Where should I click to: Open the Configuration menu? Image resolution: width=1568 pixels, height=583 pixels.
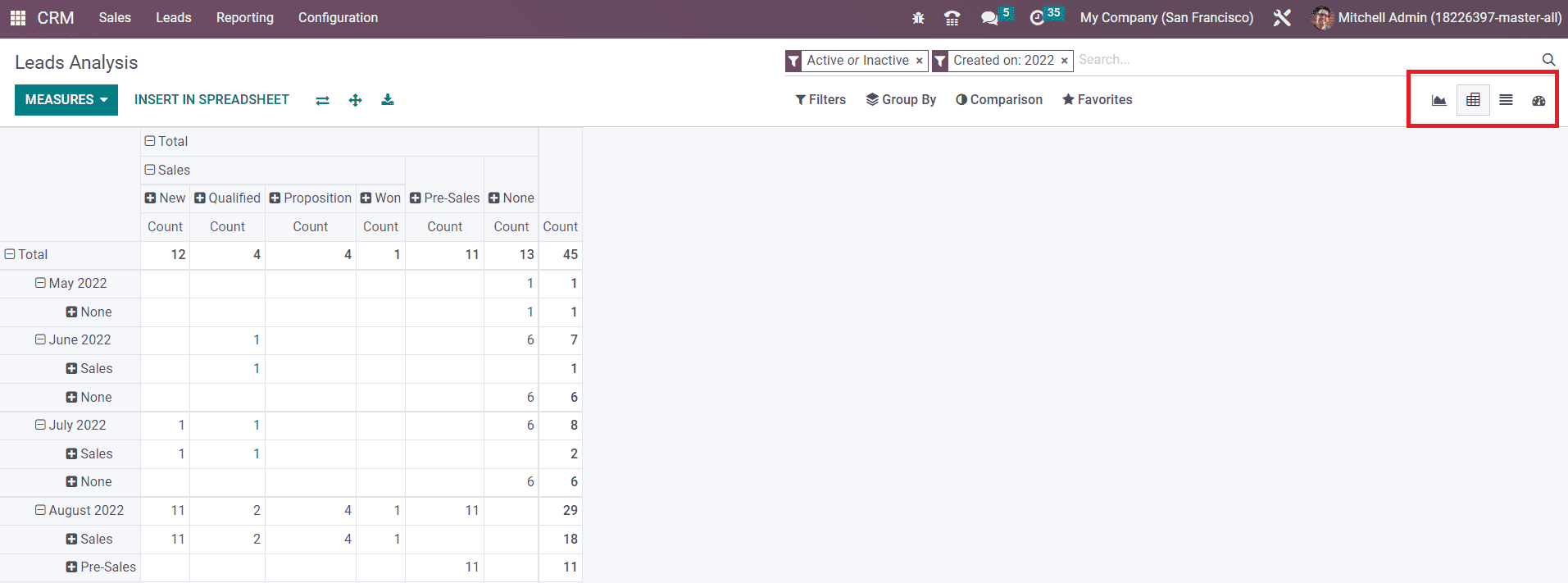click(338, 18)
